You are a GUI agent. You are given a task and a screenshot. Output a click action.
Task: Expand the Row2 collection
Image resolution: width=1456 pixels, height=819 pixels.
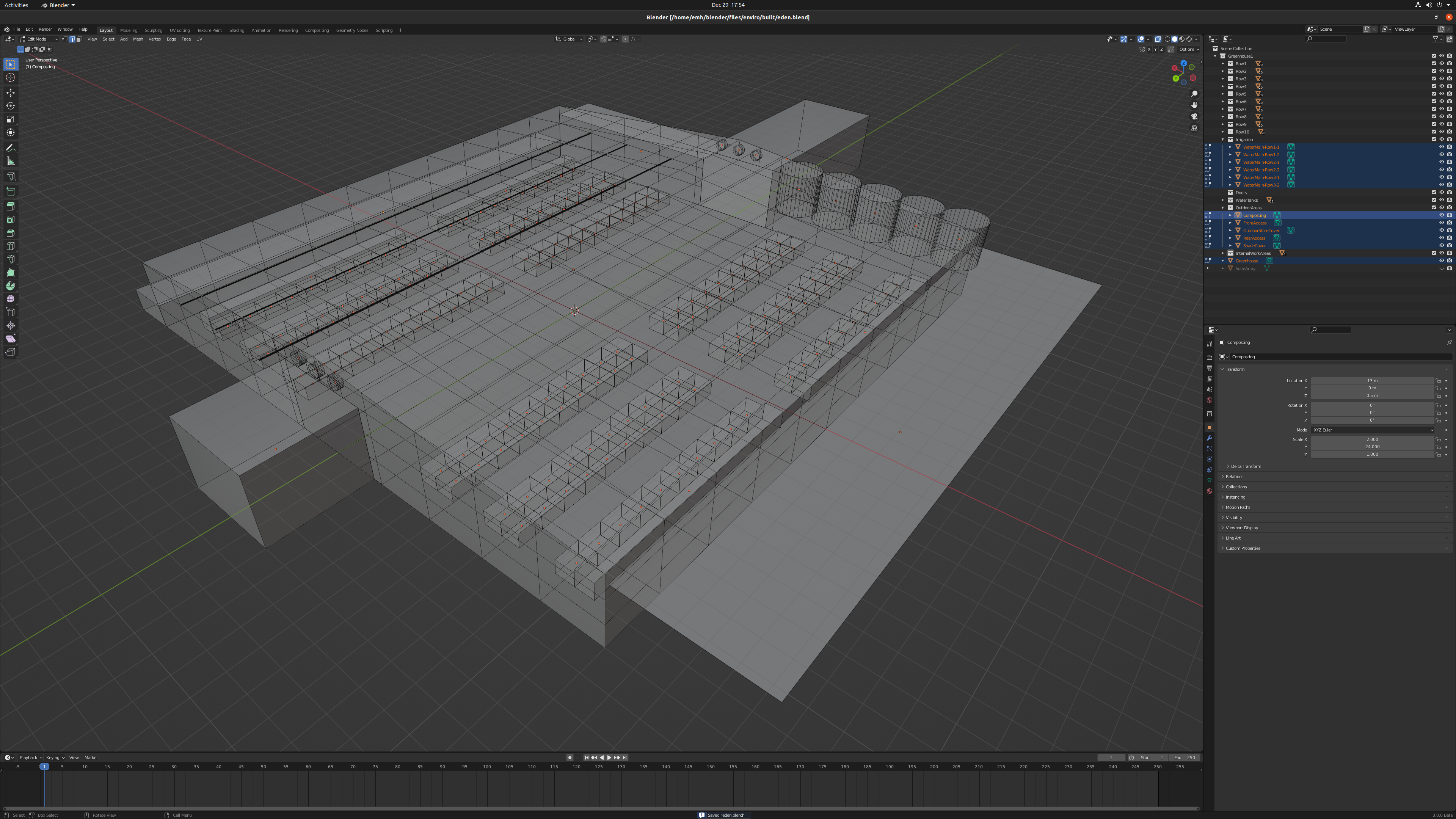point(1222,71)
